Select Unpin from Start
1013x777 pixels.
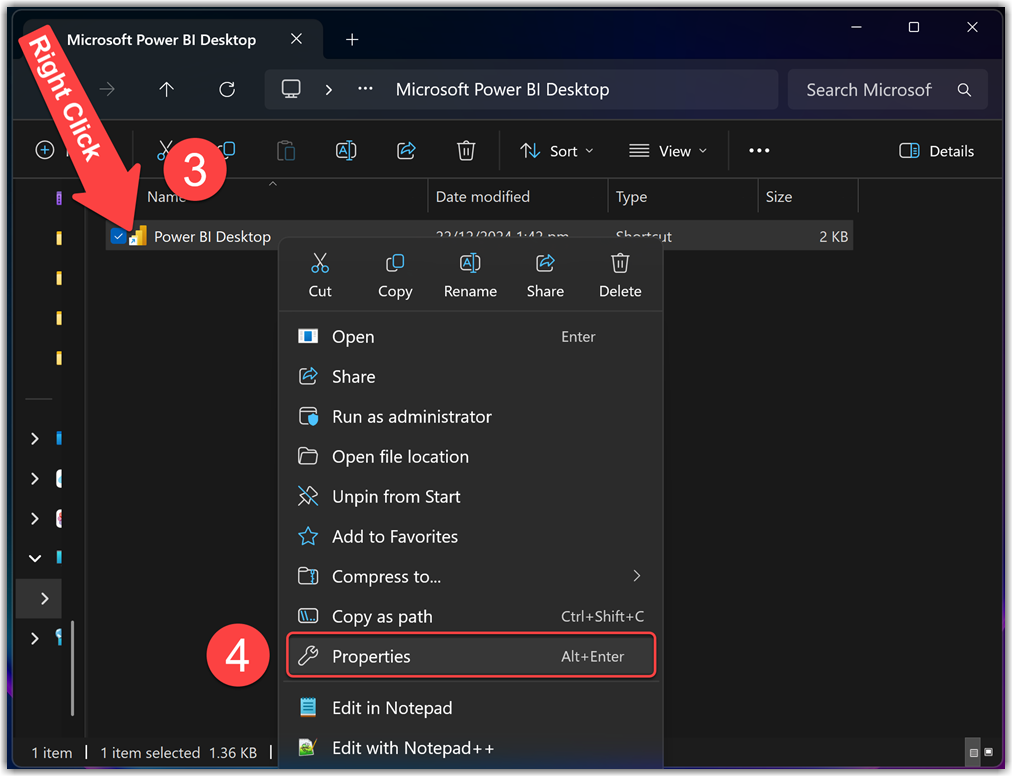coord(470,497)
